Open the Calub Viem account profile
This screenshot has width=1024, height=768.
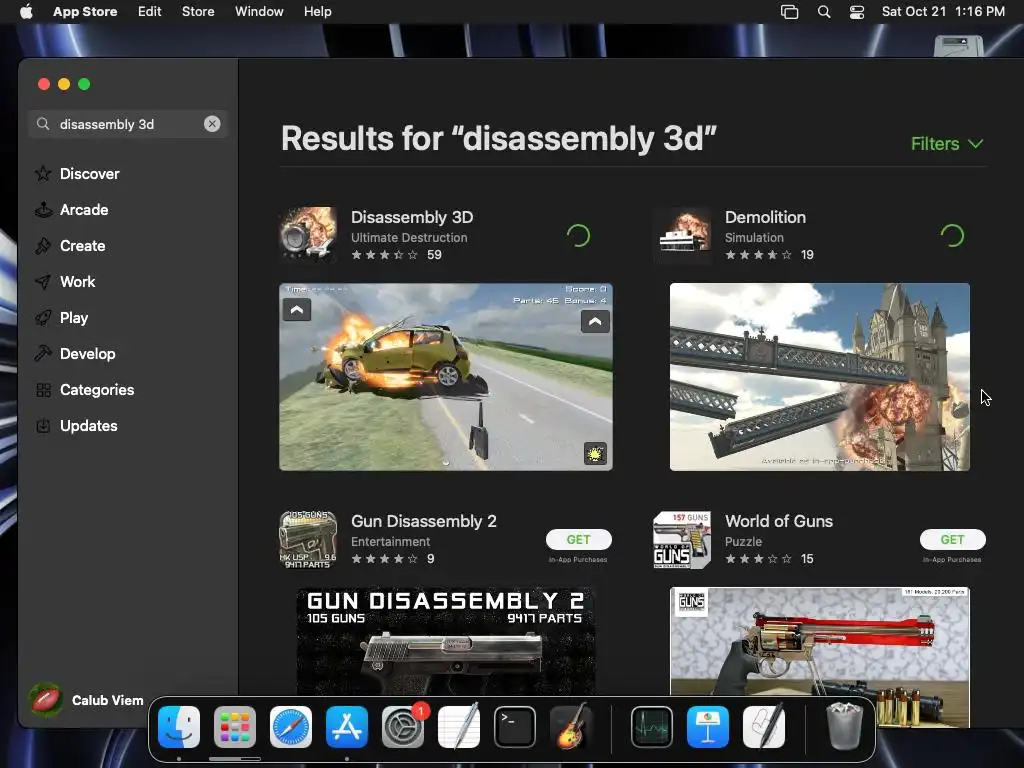click(87, 700)
